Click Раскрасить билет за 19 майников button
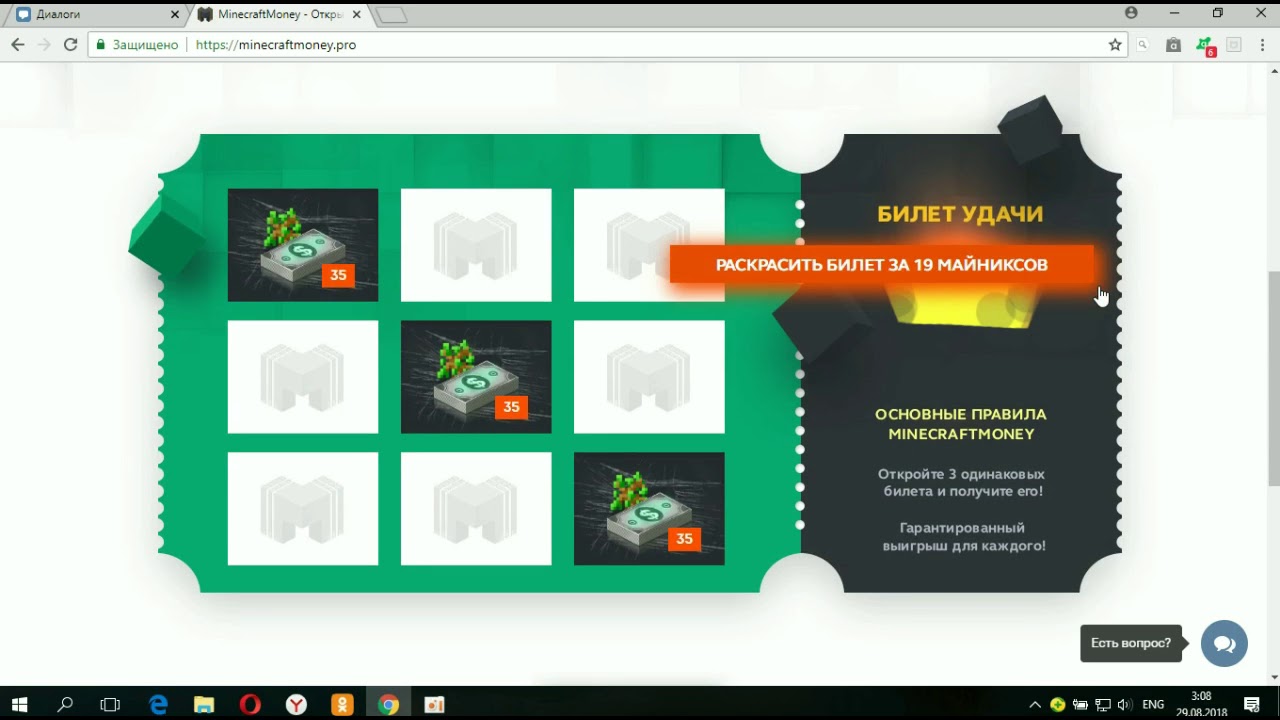This screenshot has height=720, width=1280. coord(881,265)
